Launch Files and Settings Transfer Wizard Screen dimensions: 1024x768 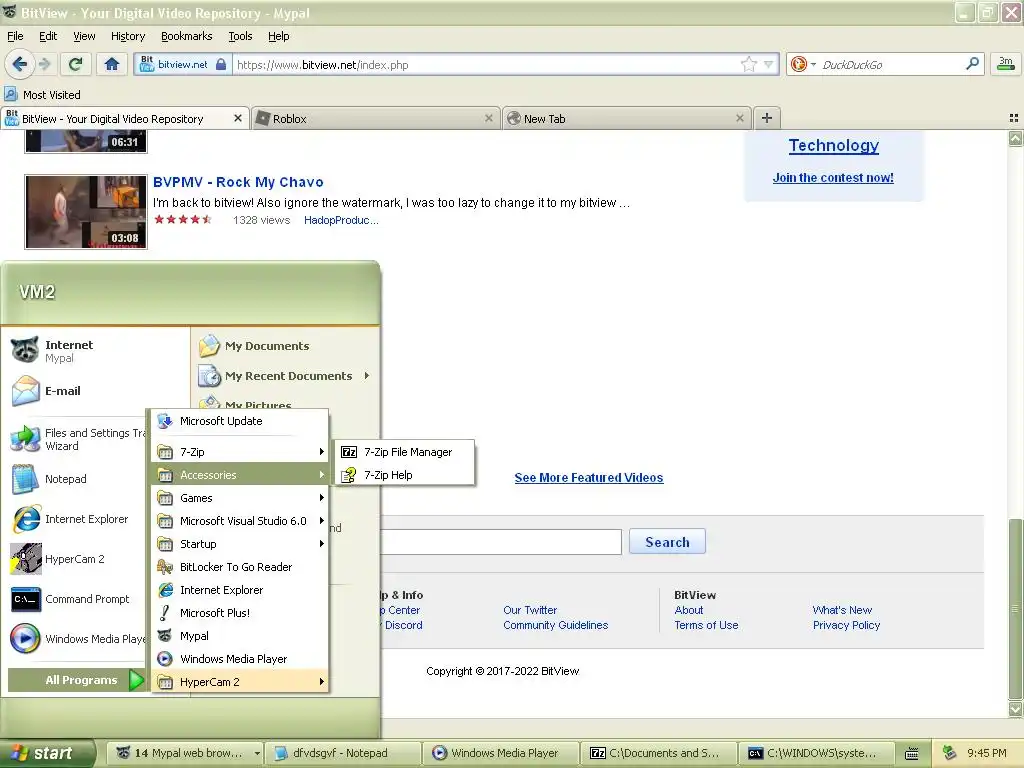point(78,440)
